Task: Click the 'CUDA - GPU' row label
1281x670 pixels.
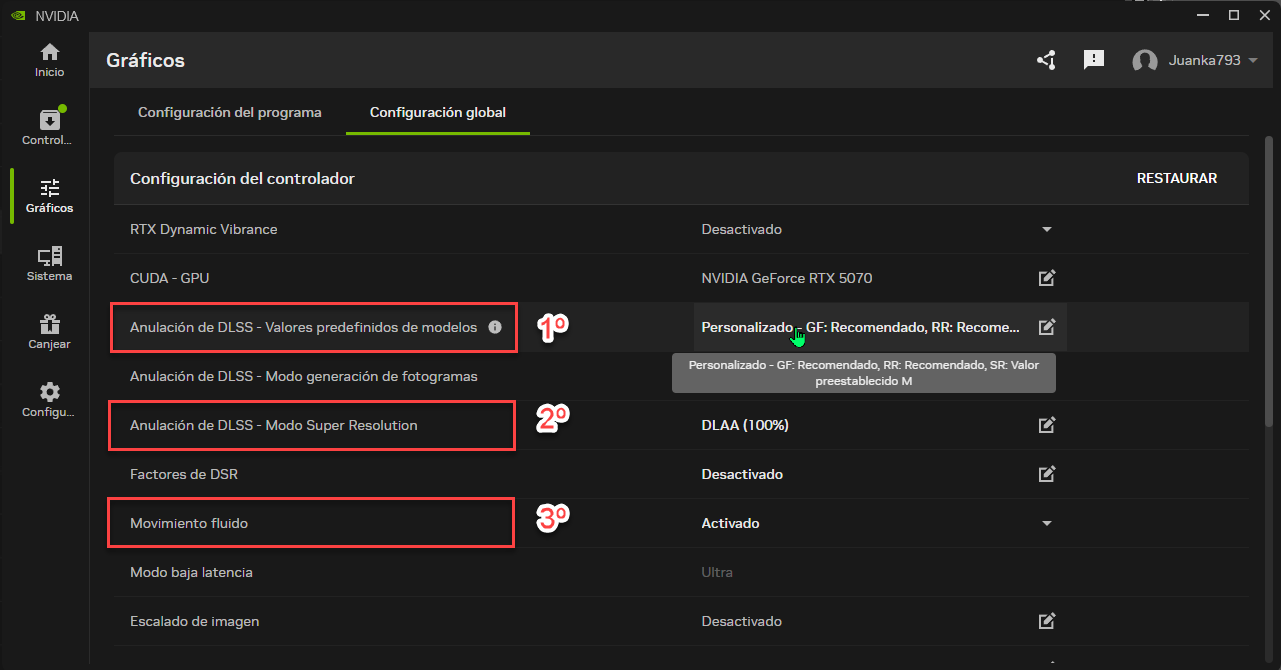Action: 170,278
